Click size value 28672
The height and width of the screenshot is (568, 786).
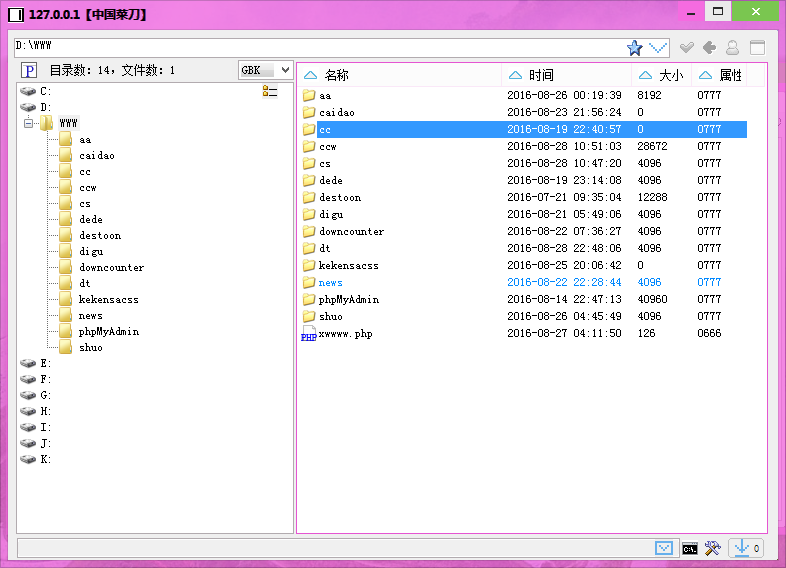click(652, 146)
